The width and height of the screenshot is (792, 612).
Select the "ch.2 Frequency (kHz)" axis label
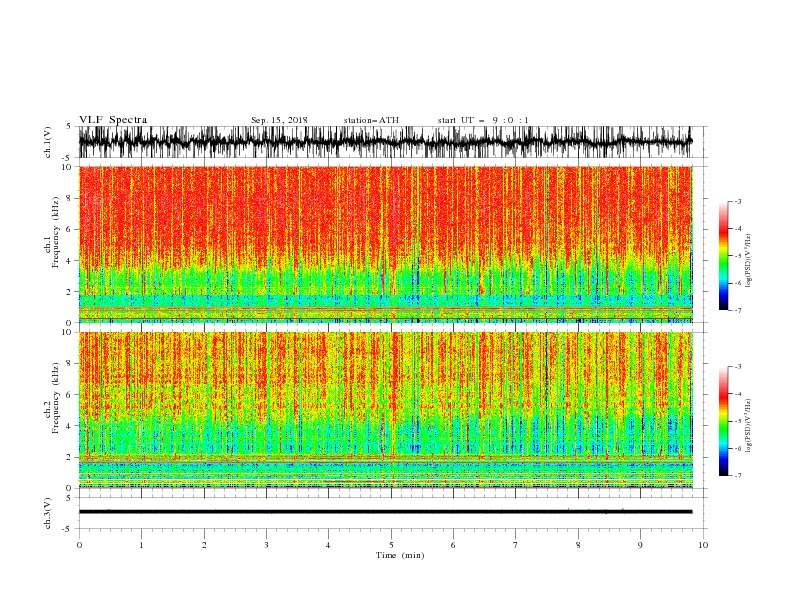[52, 398]
